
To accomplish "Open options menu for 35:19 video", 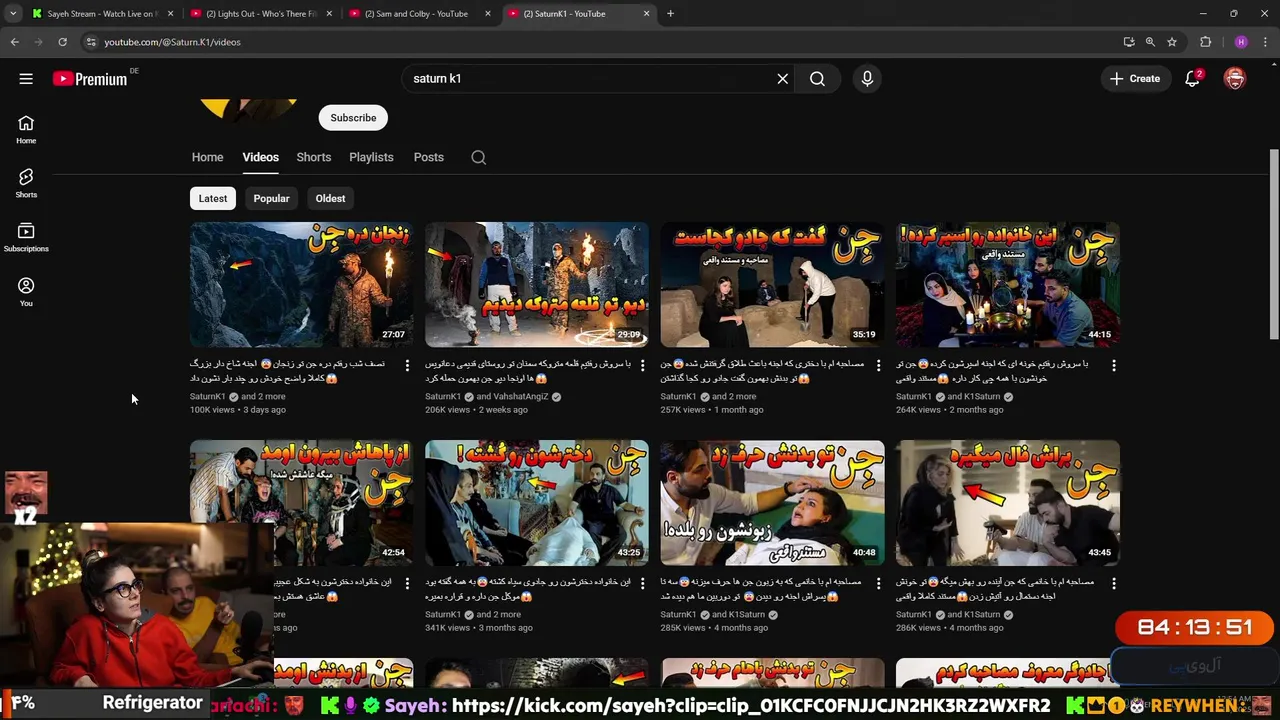I will [x=878, y=366].
